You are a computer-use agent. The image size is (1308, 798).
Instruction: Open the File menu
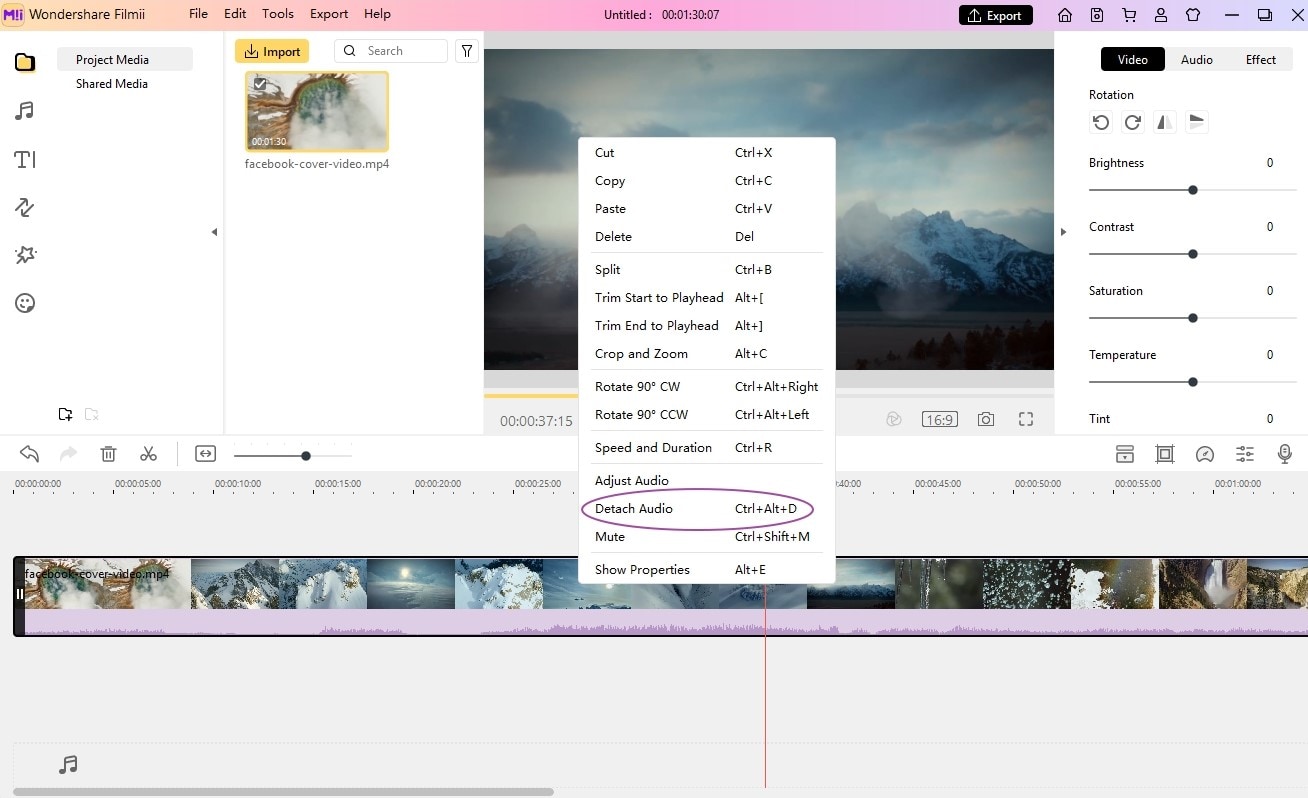pos(198,14)
